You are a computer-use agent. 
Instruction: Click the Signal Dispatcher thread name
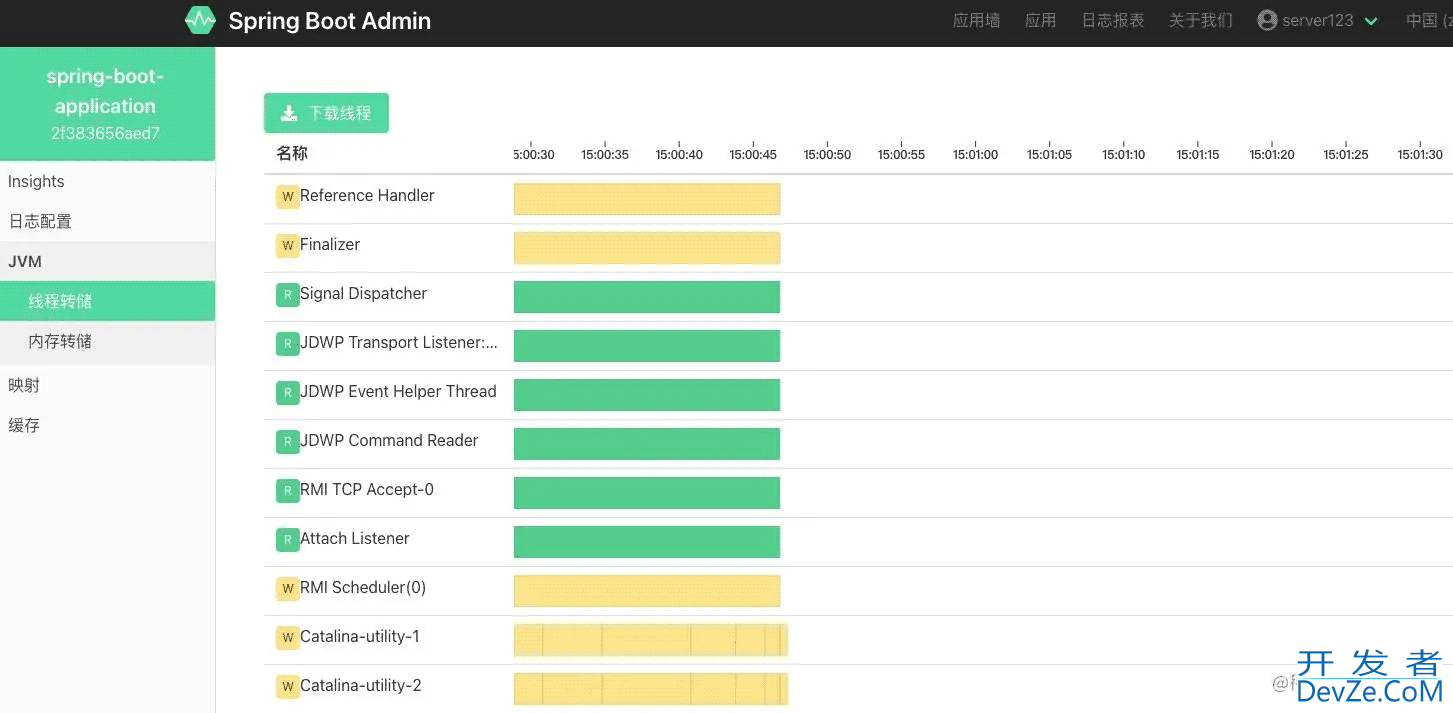[x=363, y=294]
